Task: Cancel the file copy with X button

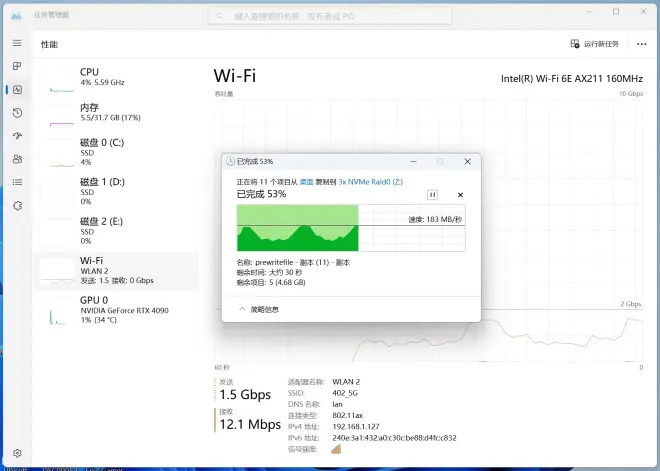Action: click(x=460, y=194)
